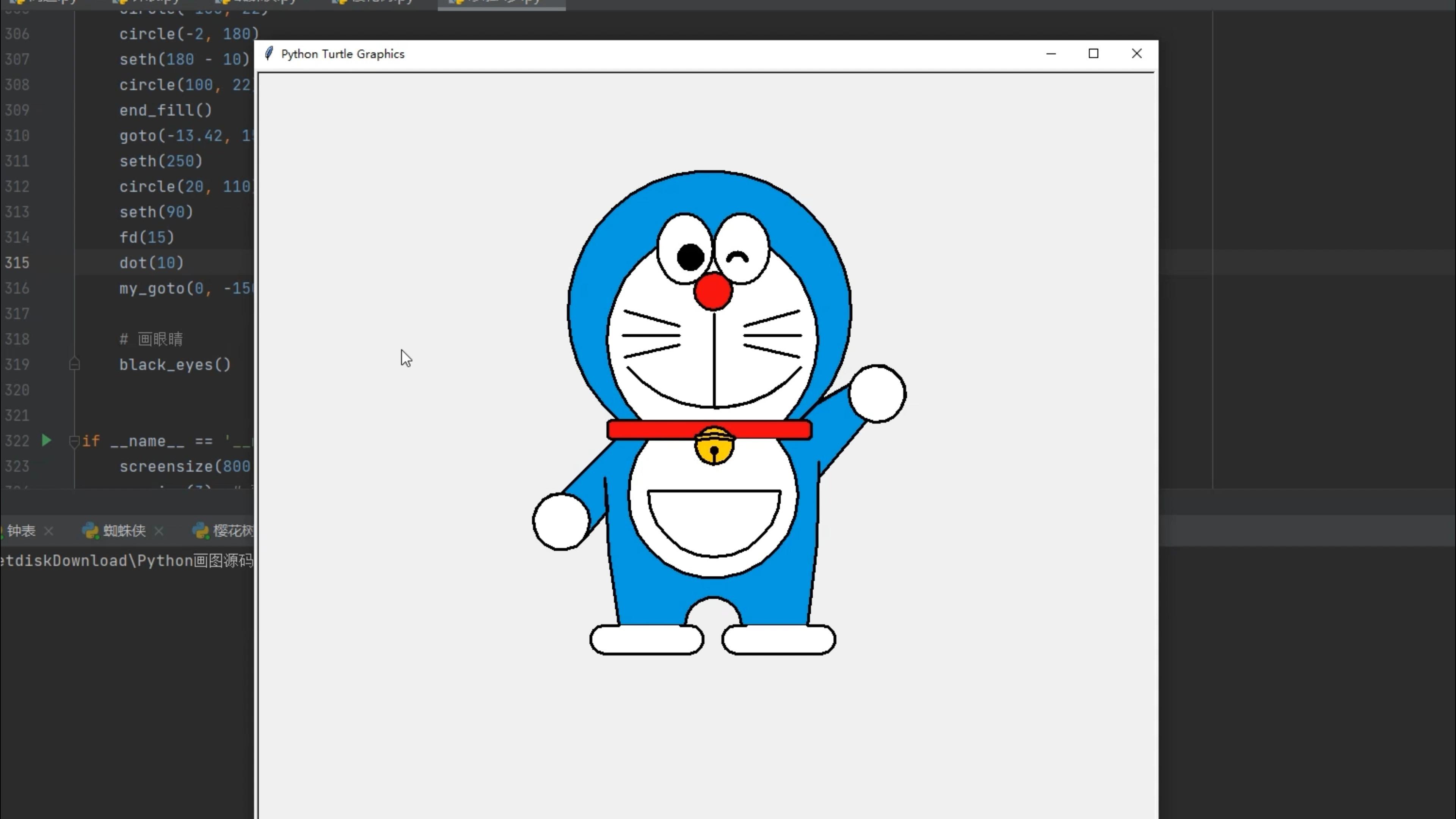Screen dimensions: 1456x819
Task: Switch to the 钟表 run tab
Action: [x=22, y=531]
